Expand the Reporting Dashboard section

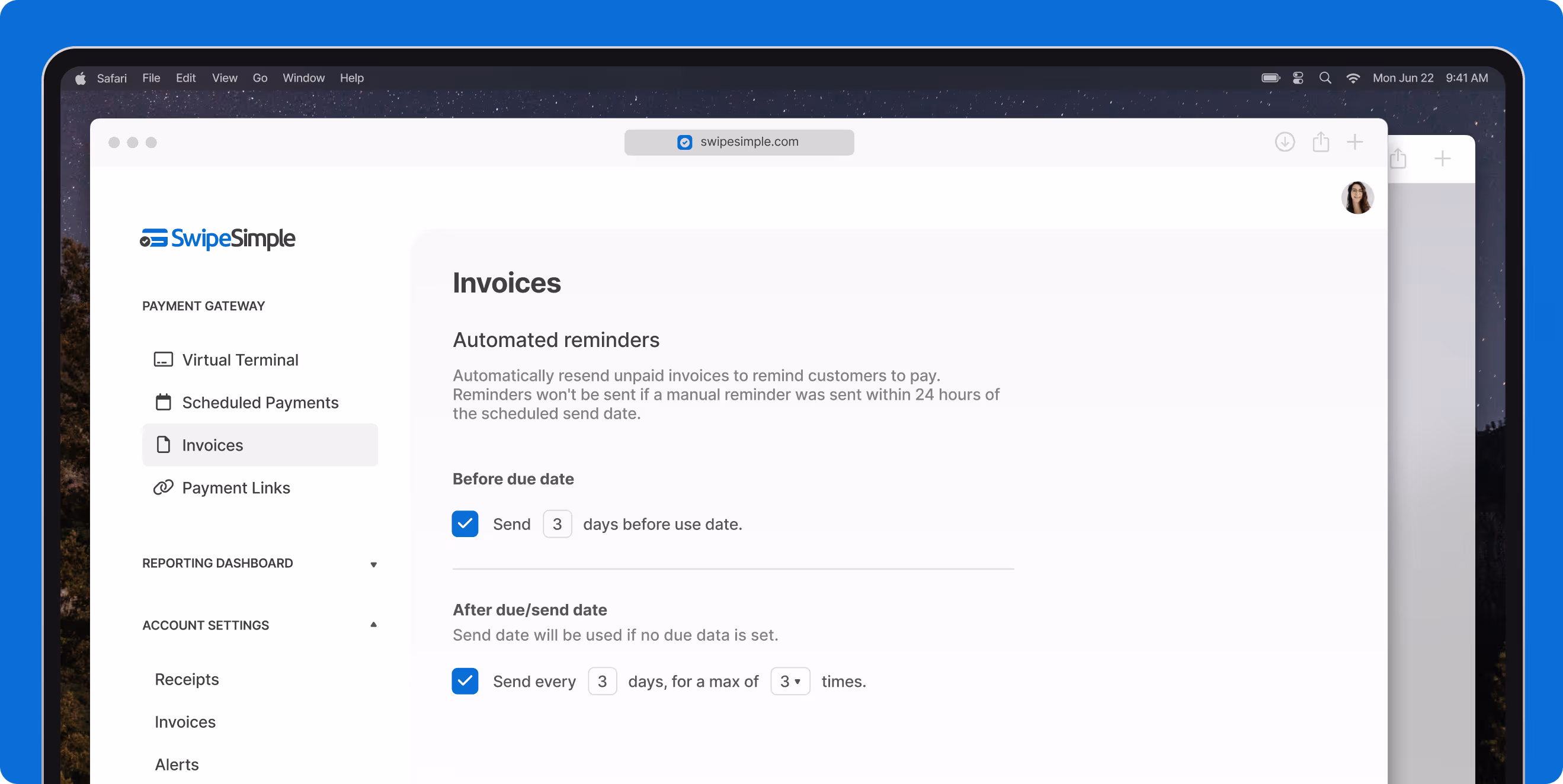(373, 564)
